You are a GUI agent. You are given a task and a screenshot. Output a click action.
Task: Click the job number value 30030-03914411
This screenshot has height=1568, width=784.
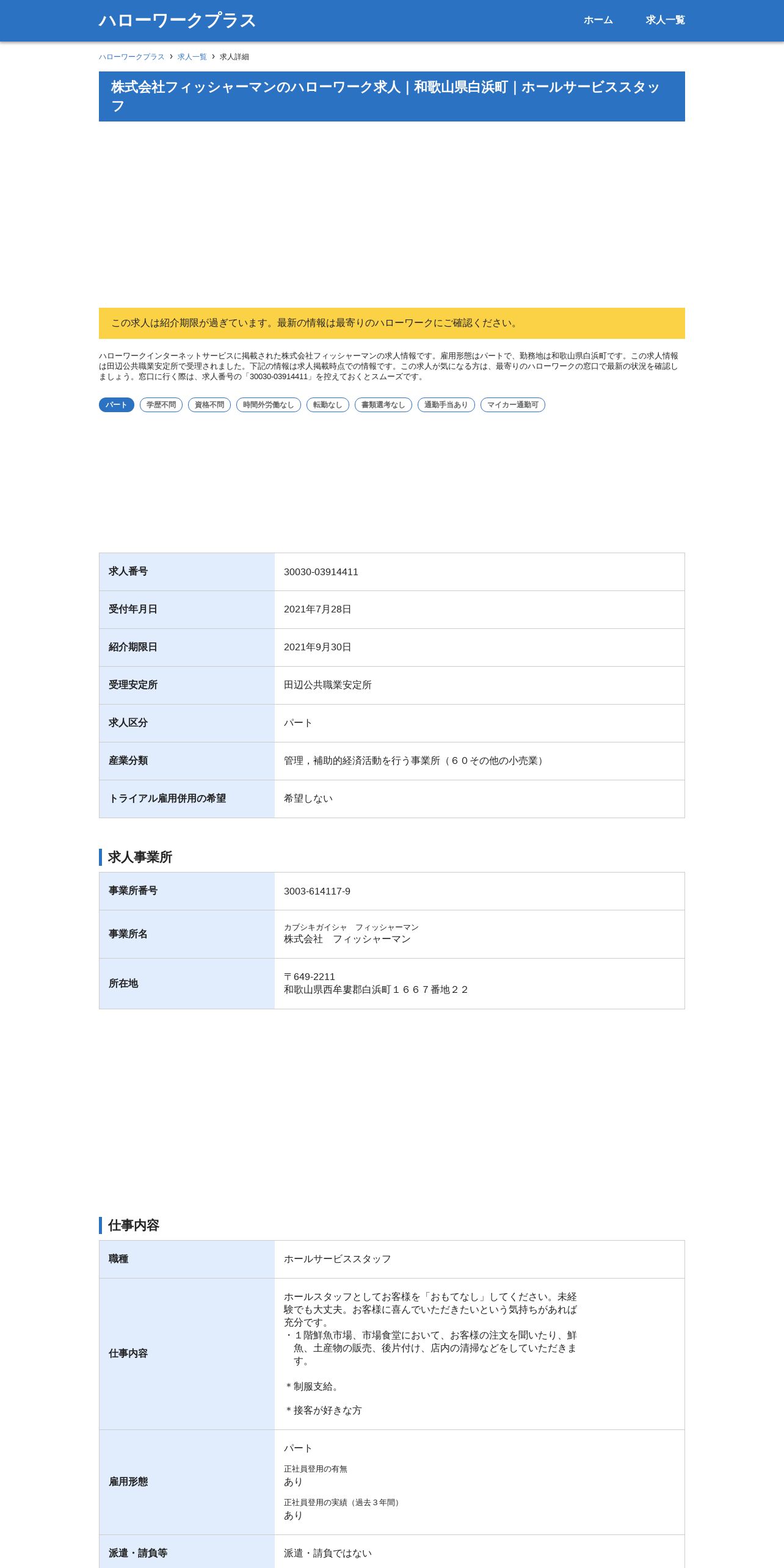tap(321, 572)
